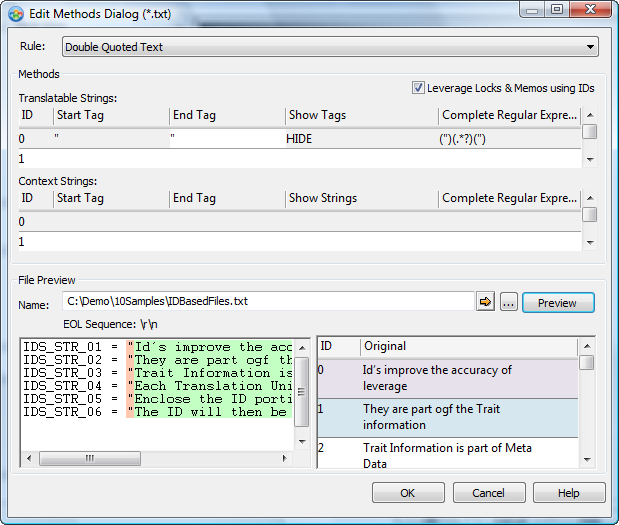Image resolution: width=619 pixels, height=525 pixels.
Task: Click the left scroll arrow in file text preview
Action: 29,458
